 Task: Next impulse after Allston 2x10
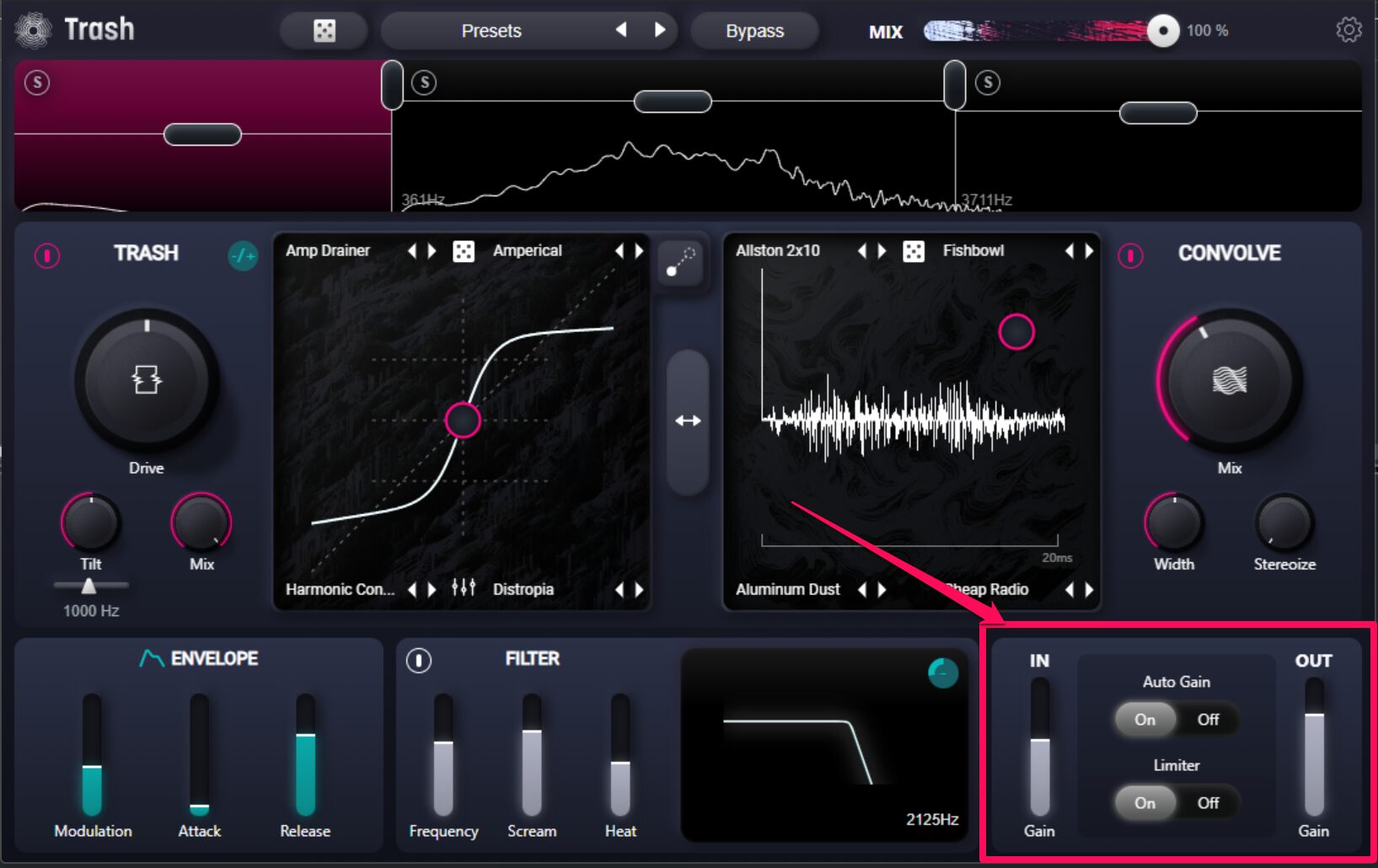[x=882, y=250]
